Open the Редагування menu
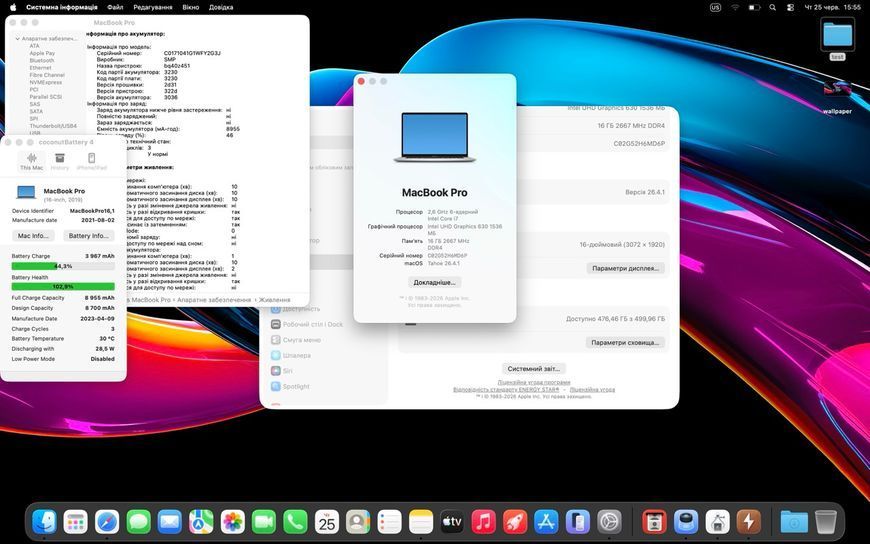This screenshot has height=544, width=870. tap(153, 7)
